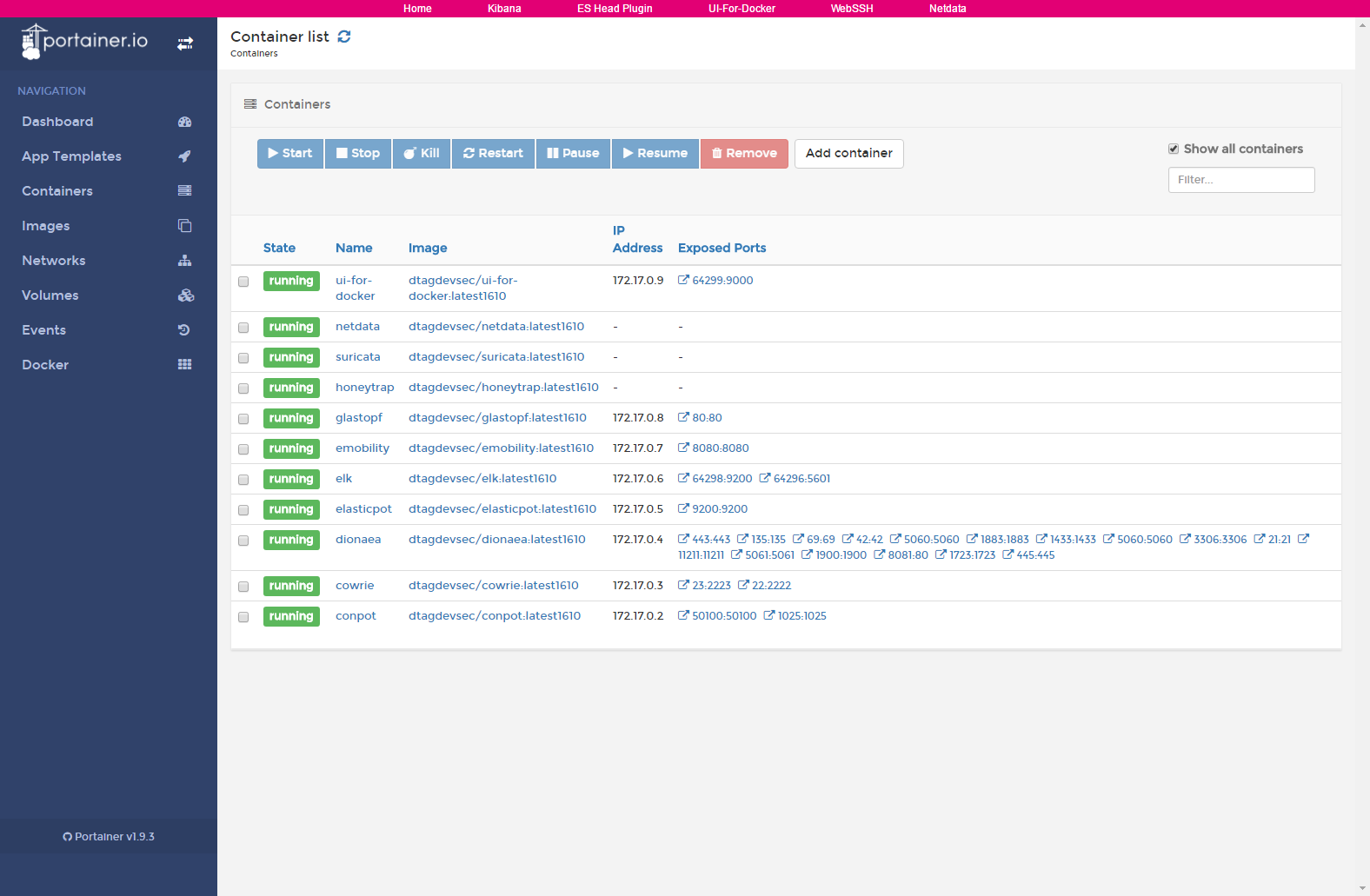Viewport: 1370px width, 896px height.
Task: Click the Containers panel header list icon
Action: pyautogui.click(x=250, y=104)
